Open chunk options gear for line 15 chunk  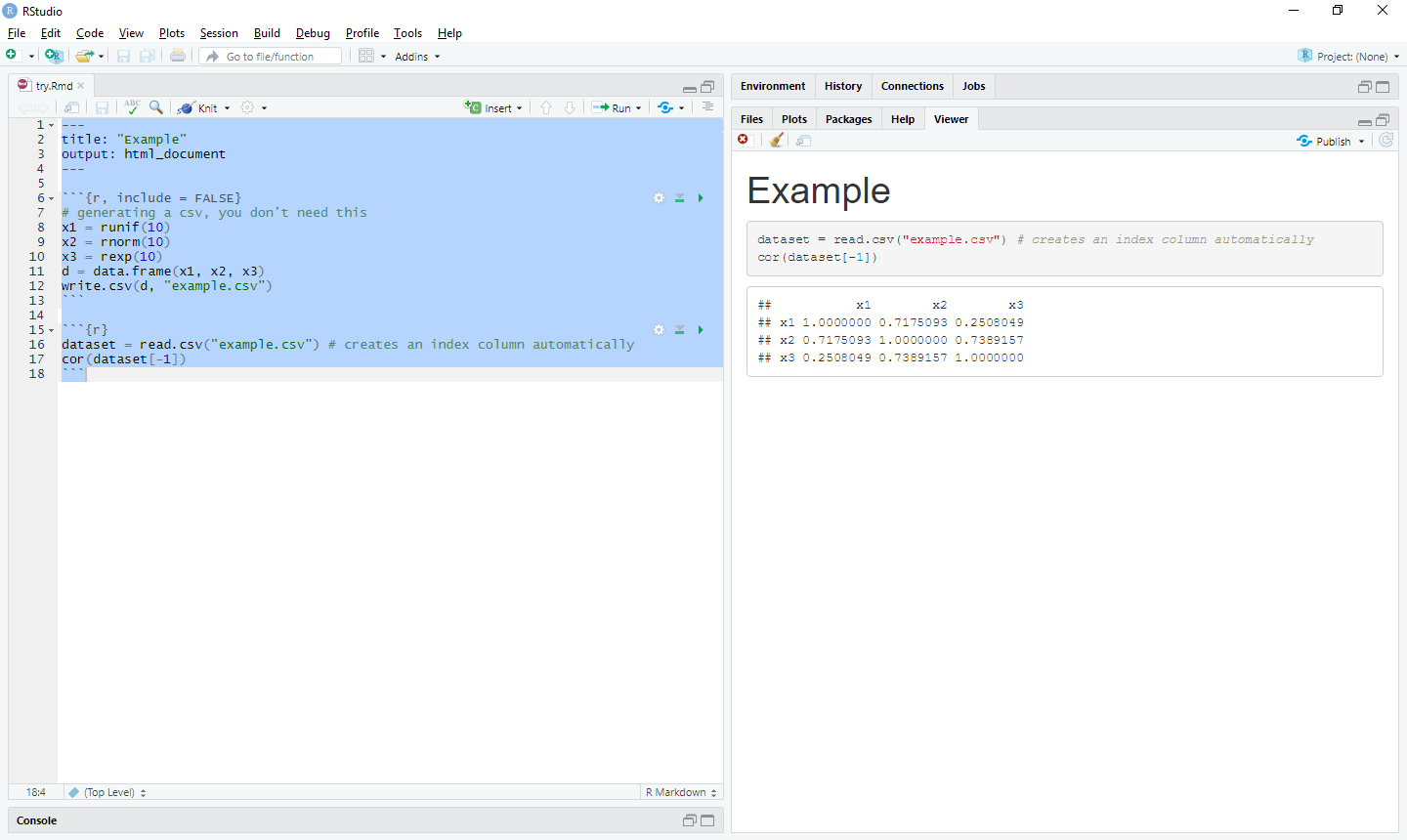point(659,329)
